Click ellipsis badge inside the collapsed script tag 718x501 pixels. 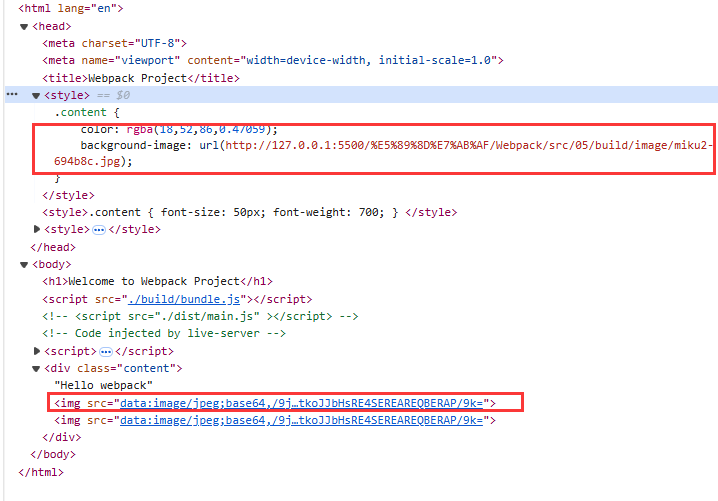click(x=105, y=352)
